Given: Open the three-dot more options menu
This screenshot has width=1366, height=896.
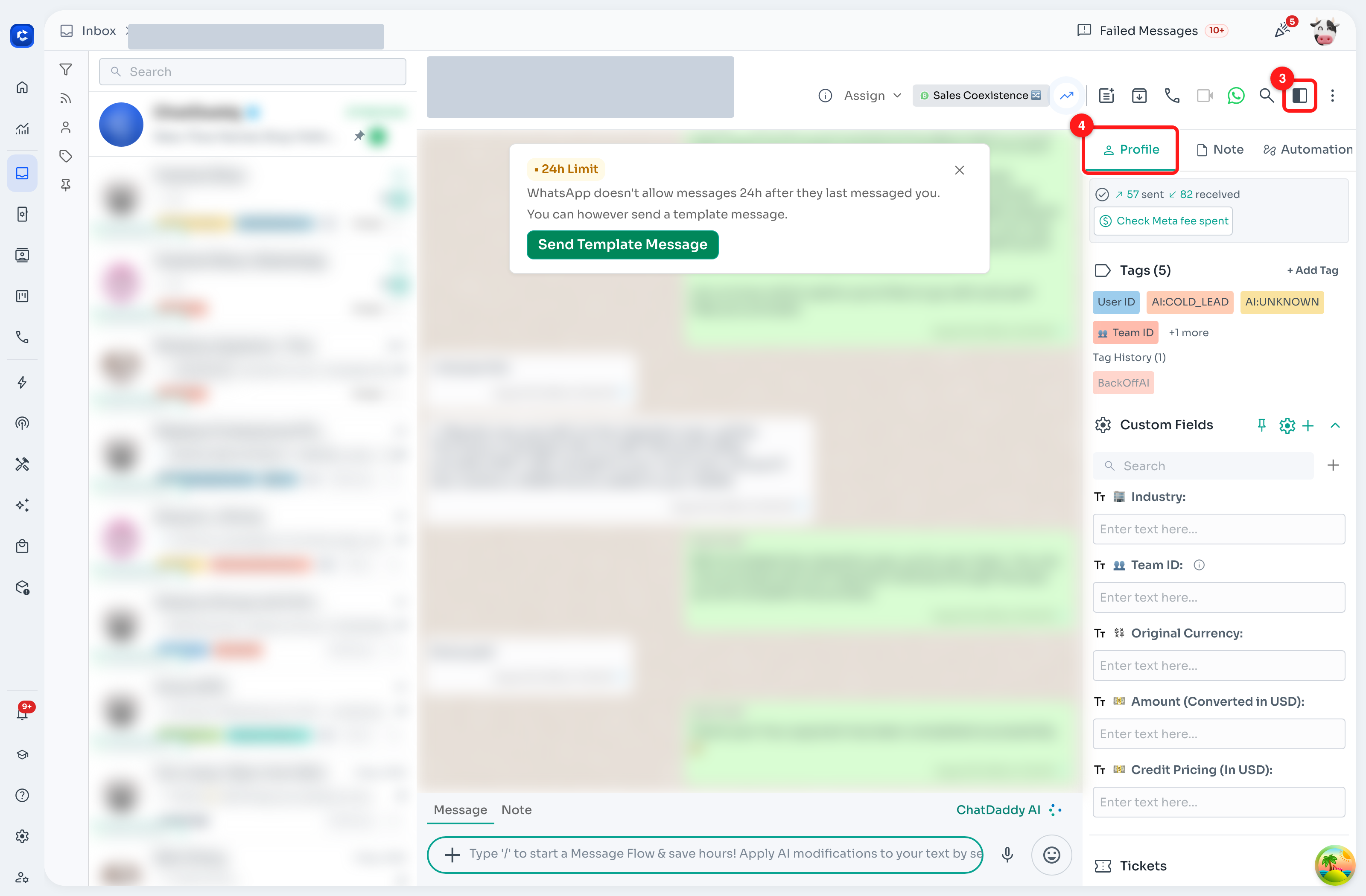Looking at the screenshot, I should click(1332, 95).
